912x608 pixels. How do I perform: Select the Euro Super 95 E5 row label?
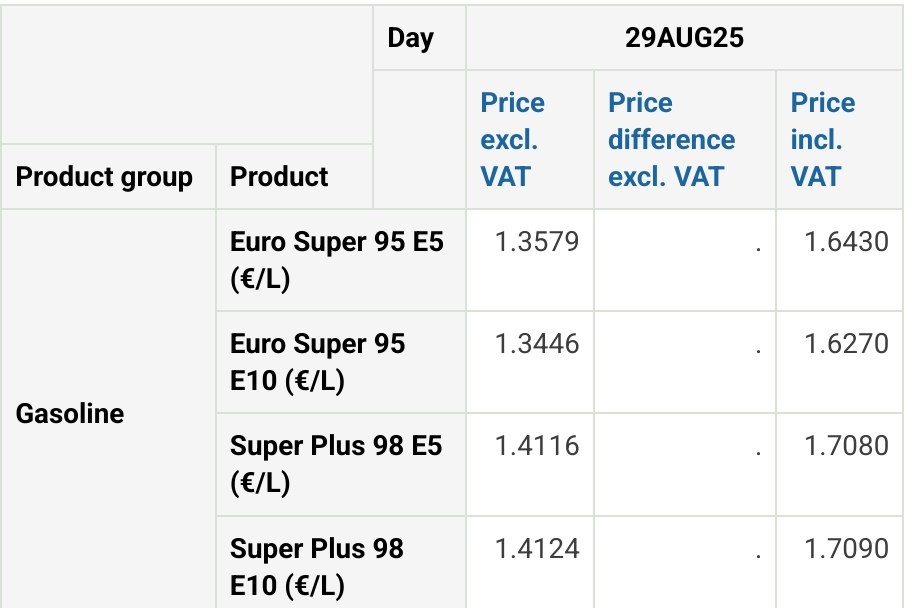(x=336, y=260)
